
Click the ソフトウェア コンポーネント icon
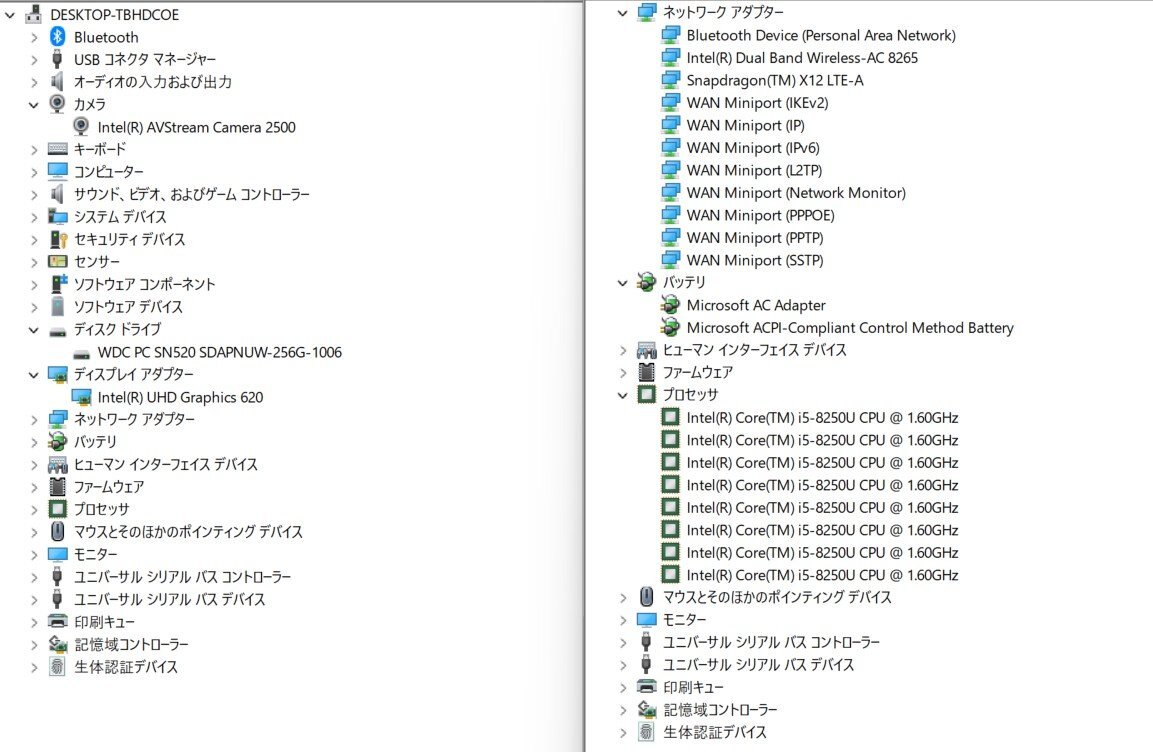(x=59, y=284)
